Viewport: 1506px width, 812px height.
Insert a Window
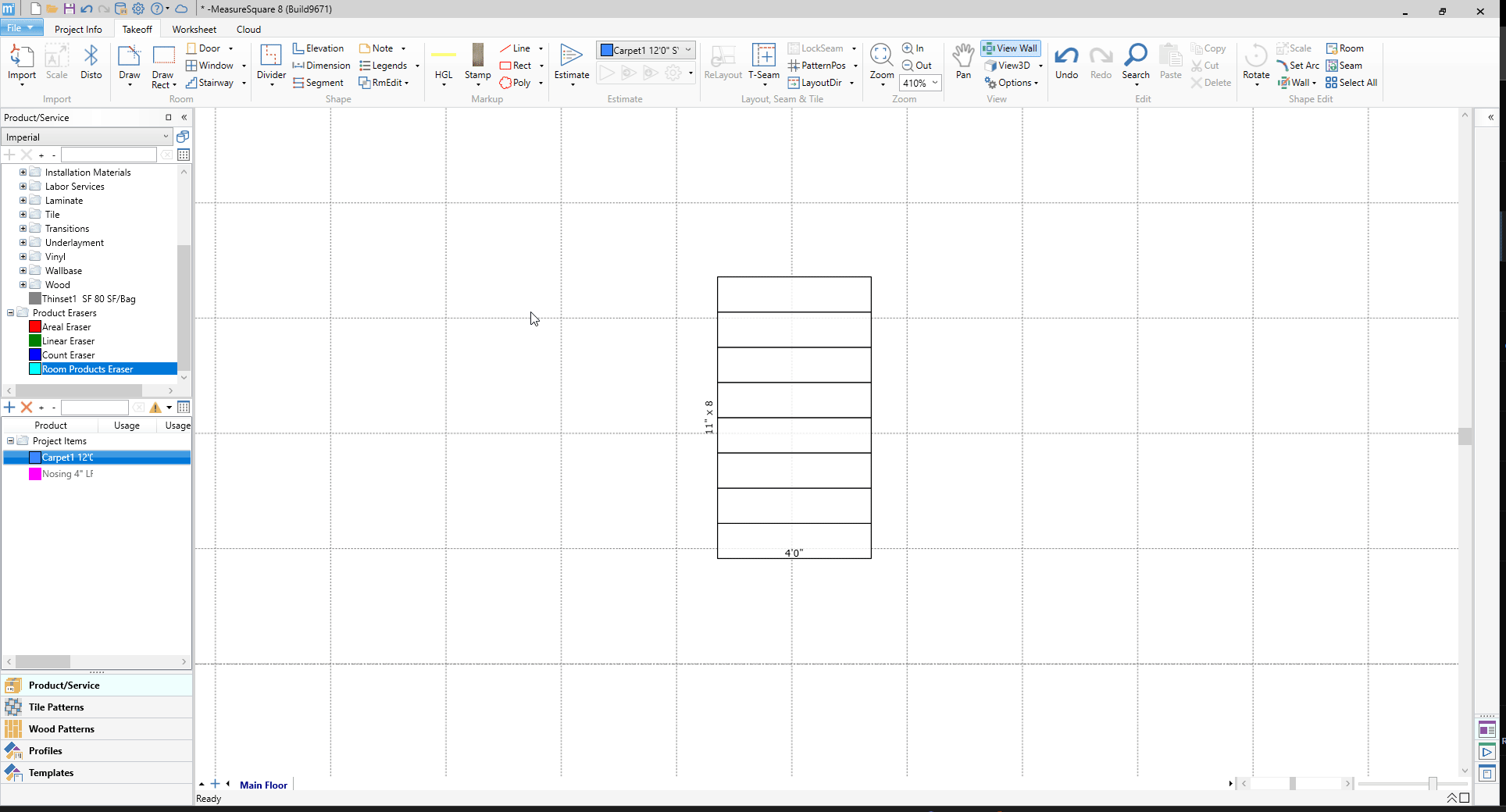click(x=210, y=66)
